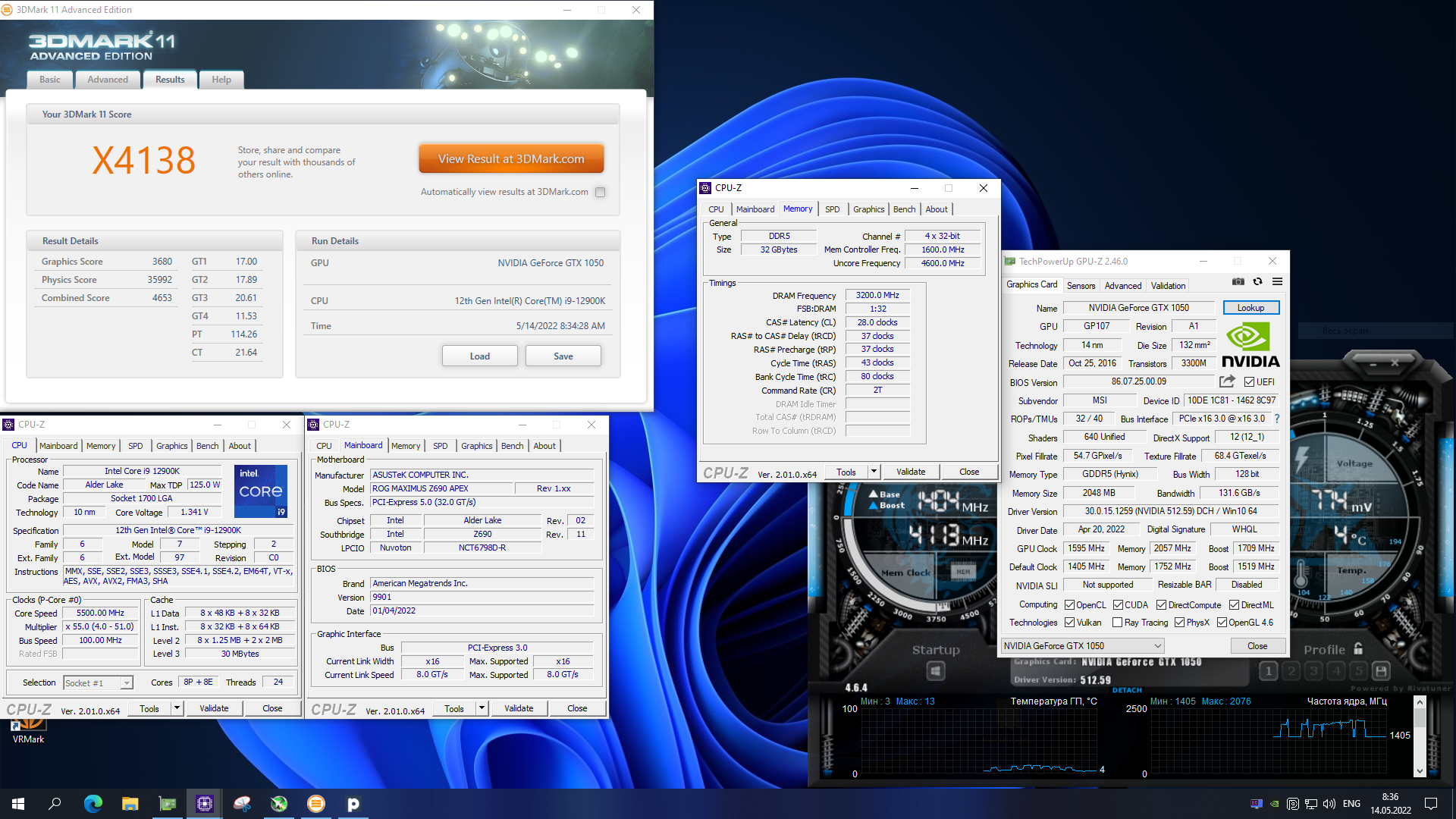Click Lookup button in GPU-Z

click(1250, 308)
